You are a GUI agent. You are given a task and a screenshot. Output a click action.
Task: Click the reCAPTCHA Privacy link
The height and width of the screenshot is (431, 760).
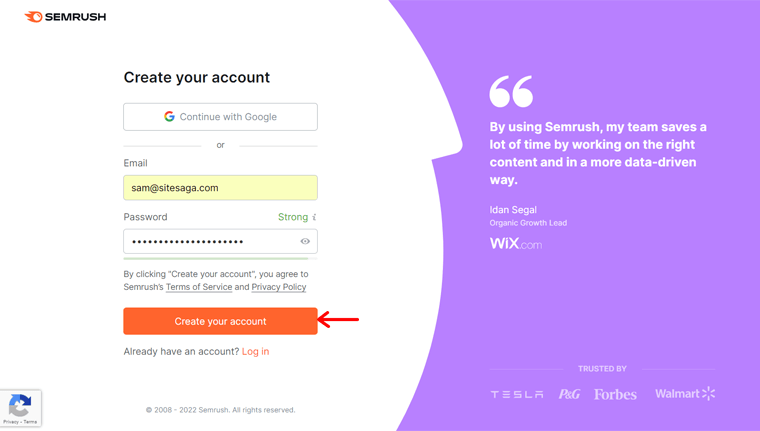tap(11, 422)
